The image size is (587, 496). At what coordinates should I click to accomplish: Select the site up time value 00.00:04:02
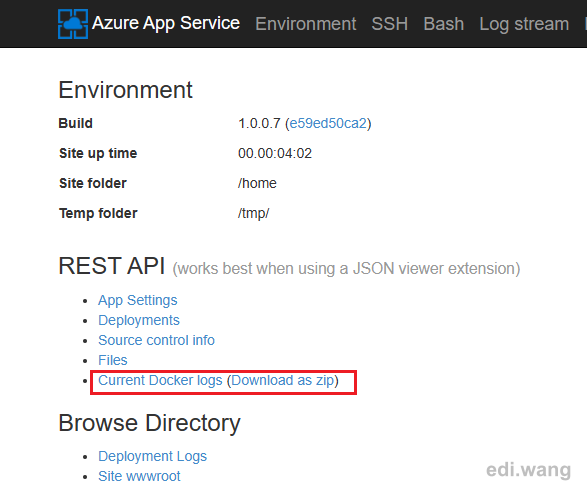point(275,153)
